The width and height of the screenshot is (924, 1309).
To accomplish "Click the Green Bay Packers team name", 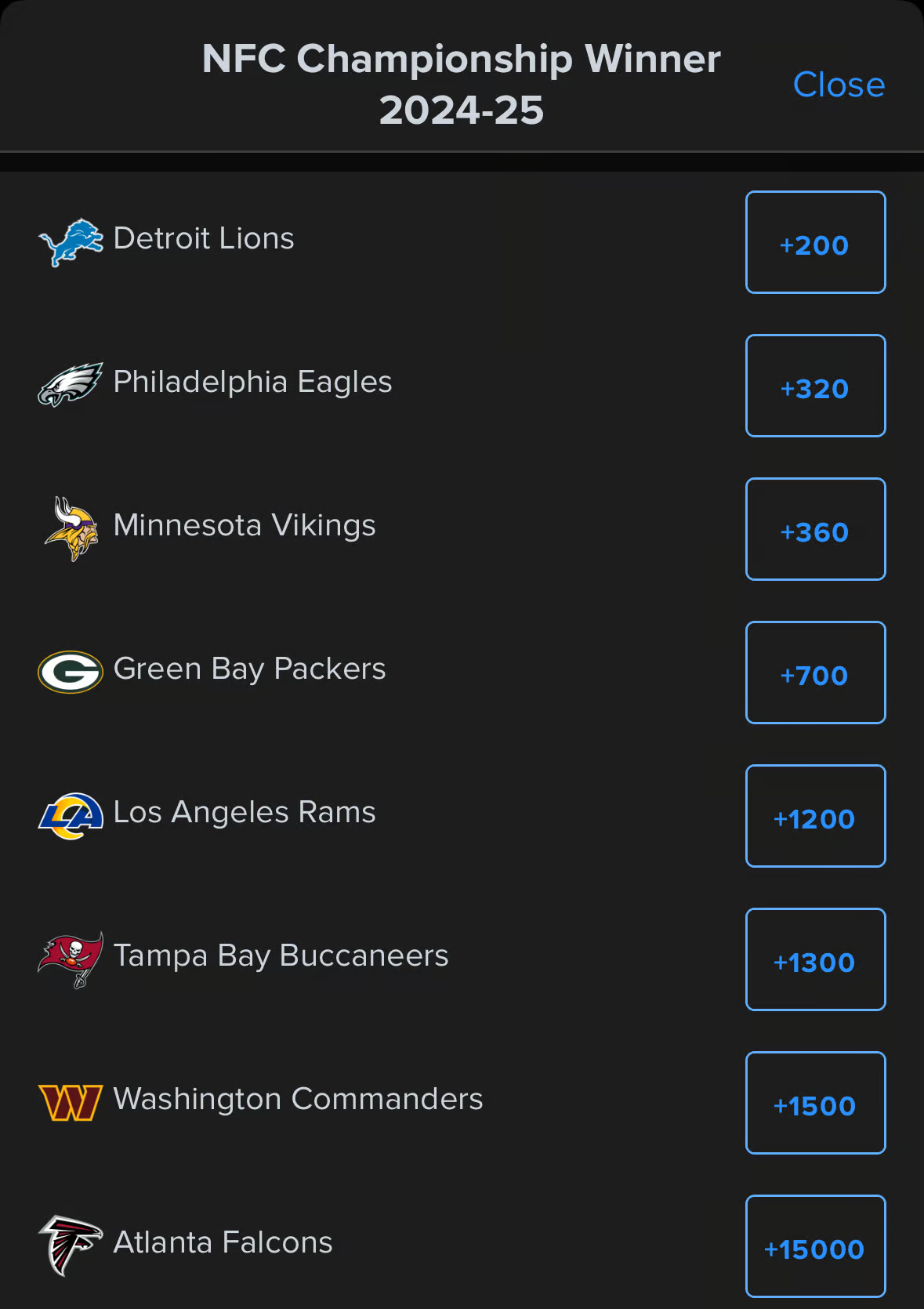I will [x=249, y=669].
